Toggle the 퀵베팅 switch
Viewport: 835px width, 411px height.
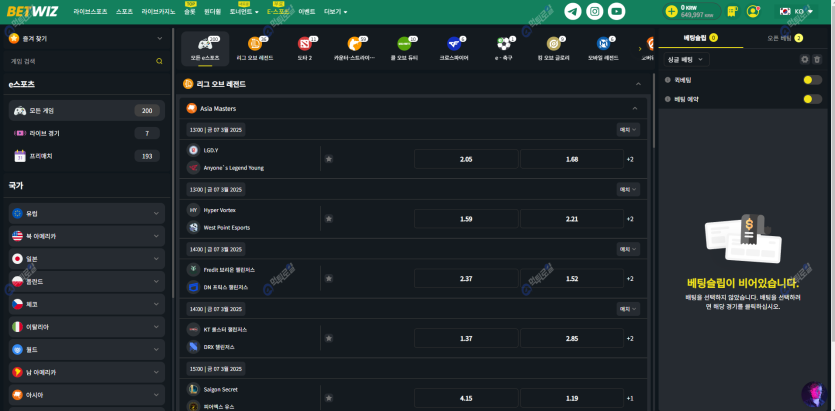[x=813, y=80]
